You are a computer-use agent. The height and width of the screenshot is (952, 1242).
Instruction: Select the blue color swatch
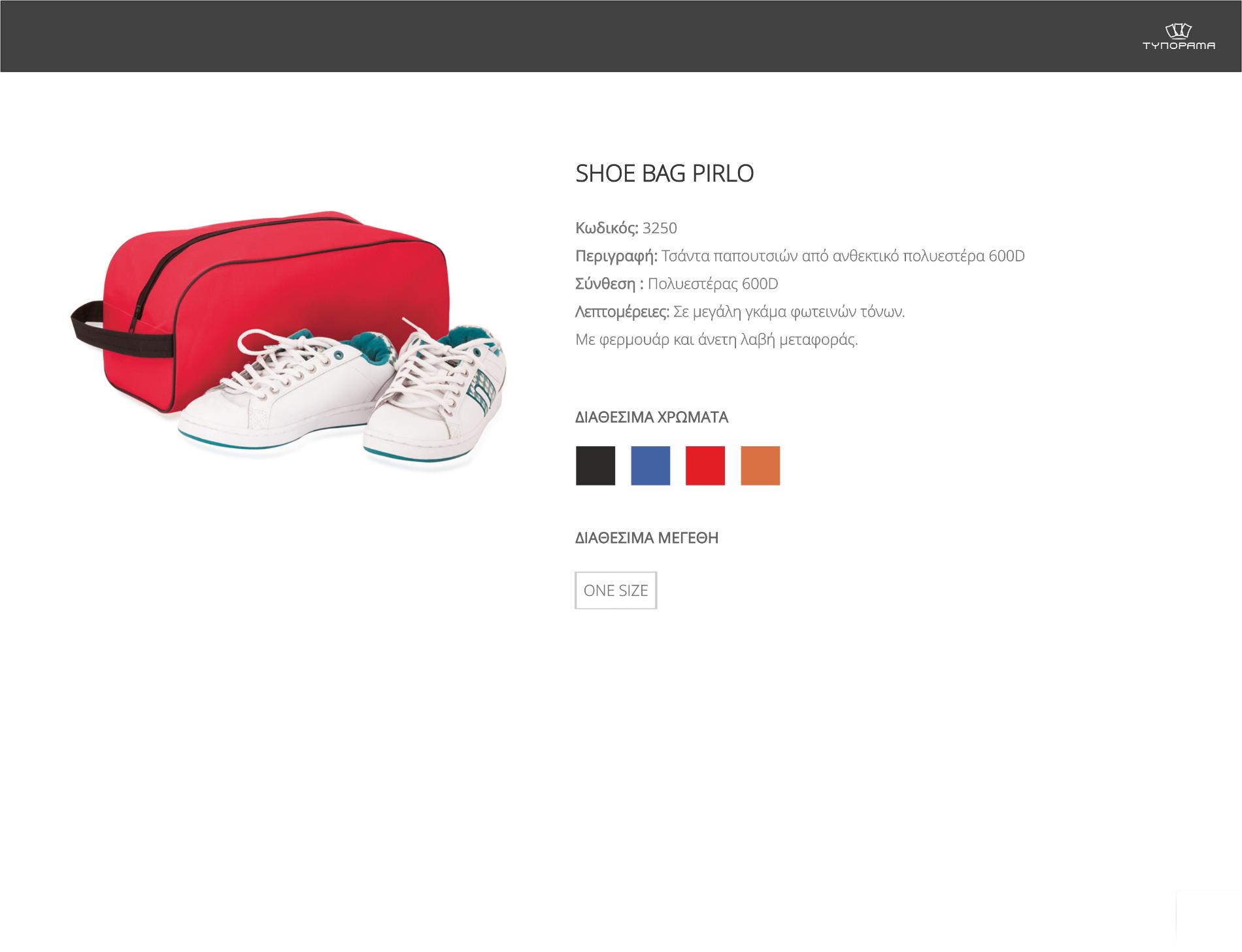click(x=650, y=466)
